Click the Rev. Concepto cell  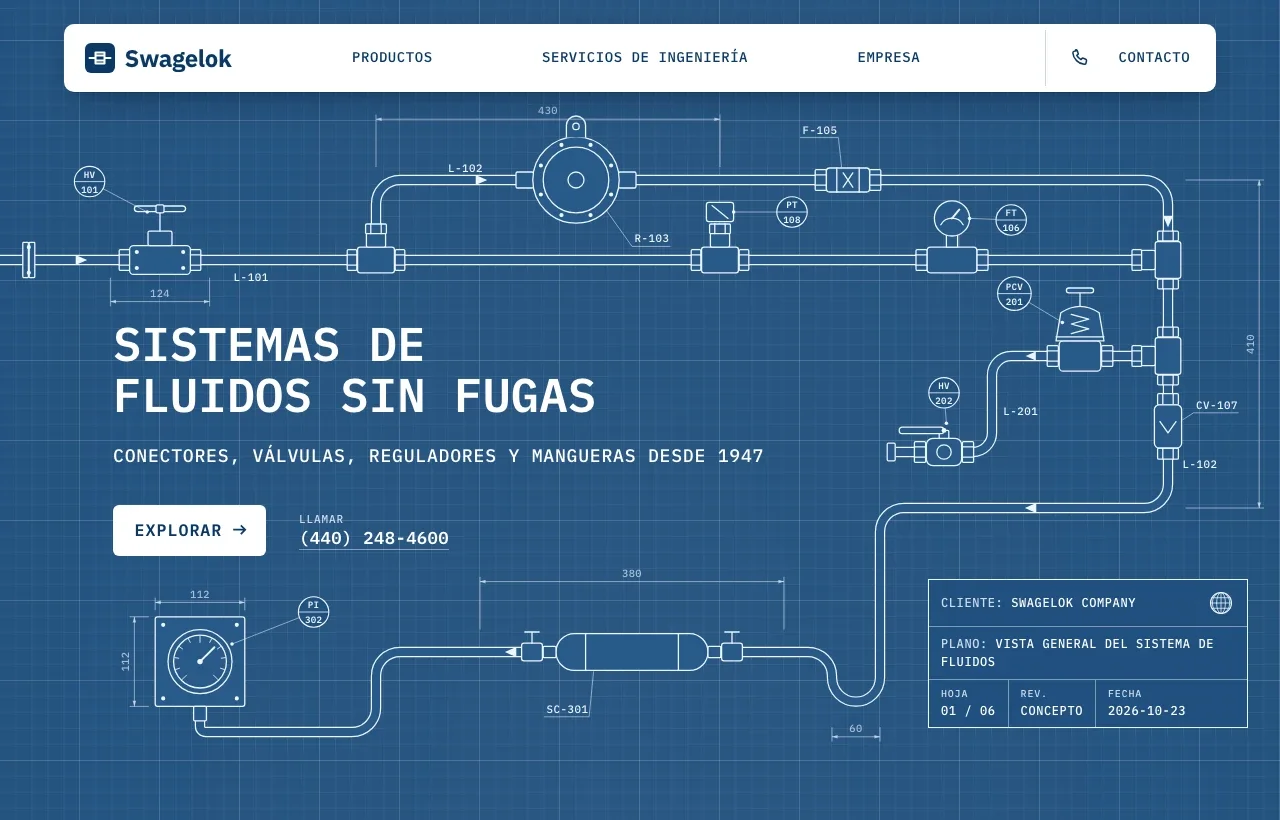click(x=1051, y=703)
